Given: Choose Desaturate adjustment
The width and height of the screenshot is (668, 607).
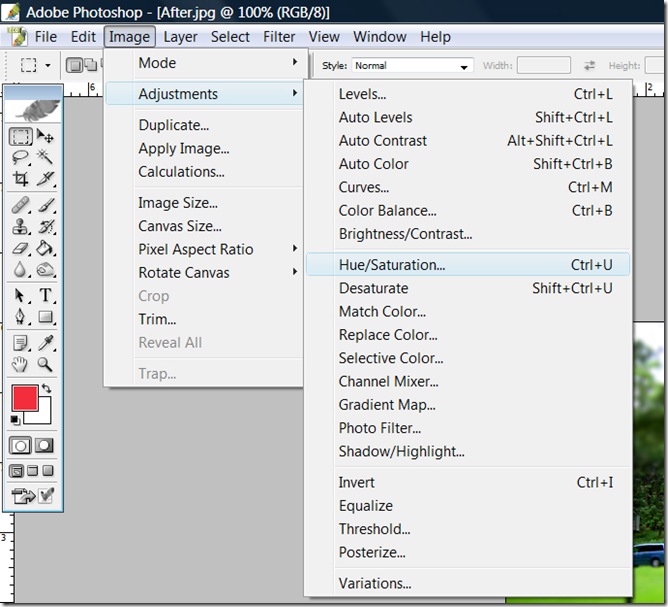Looking at the screenshot, I should point(468,288).
